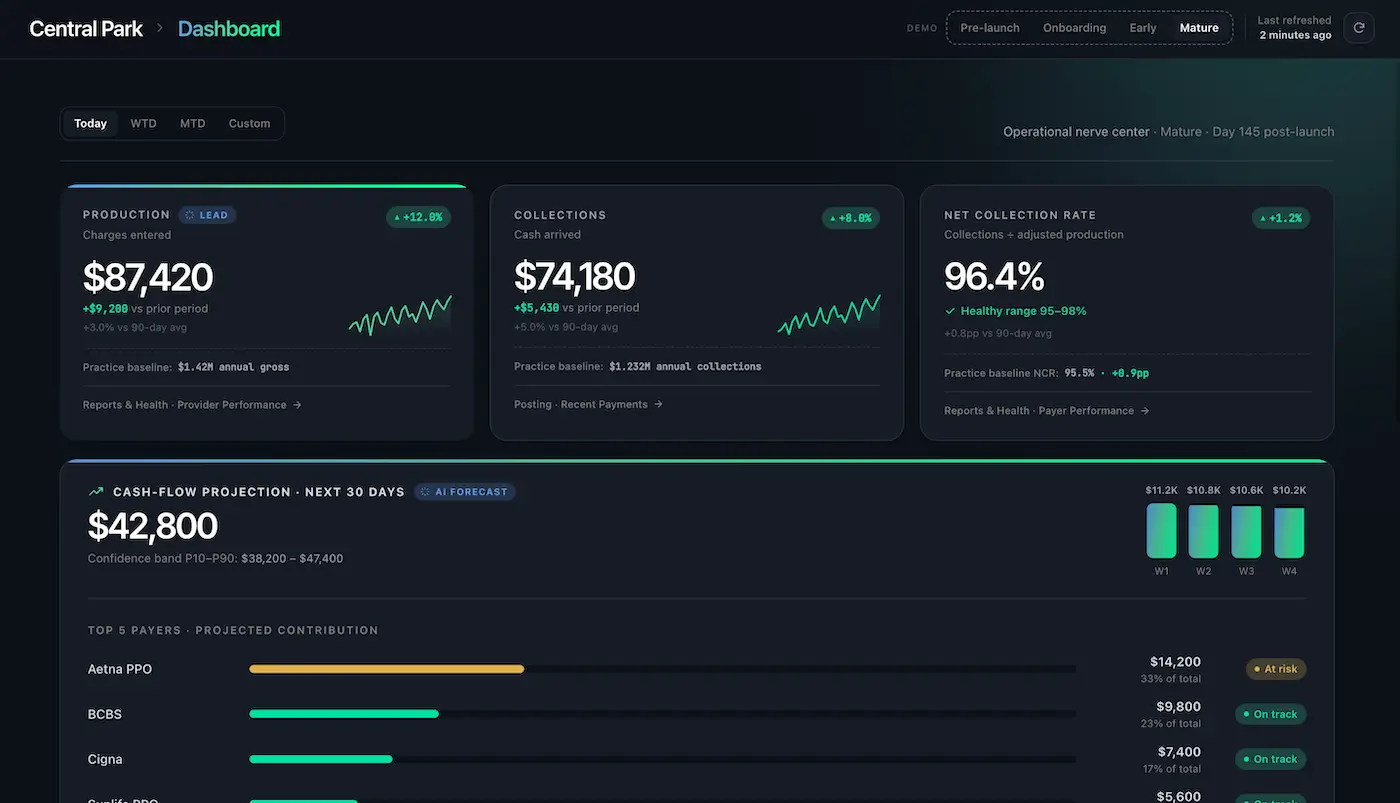The width and height of the screenshot is (1400, 803).
Task: Click the Healthy range checkmark
Action: [x=950, y=311]
